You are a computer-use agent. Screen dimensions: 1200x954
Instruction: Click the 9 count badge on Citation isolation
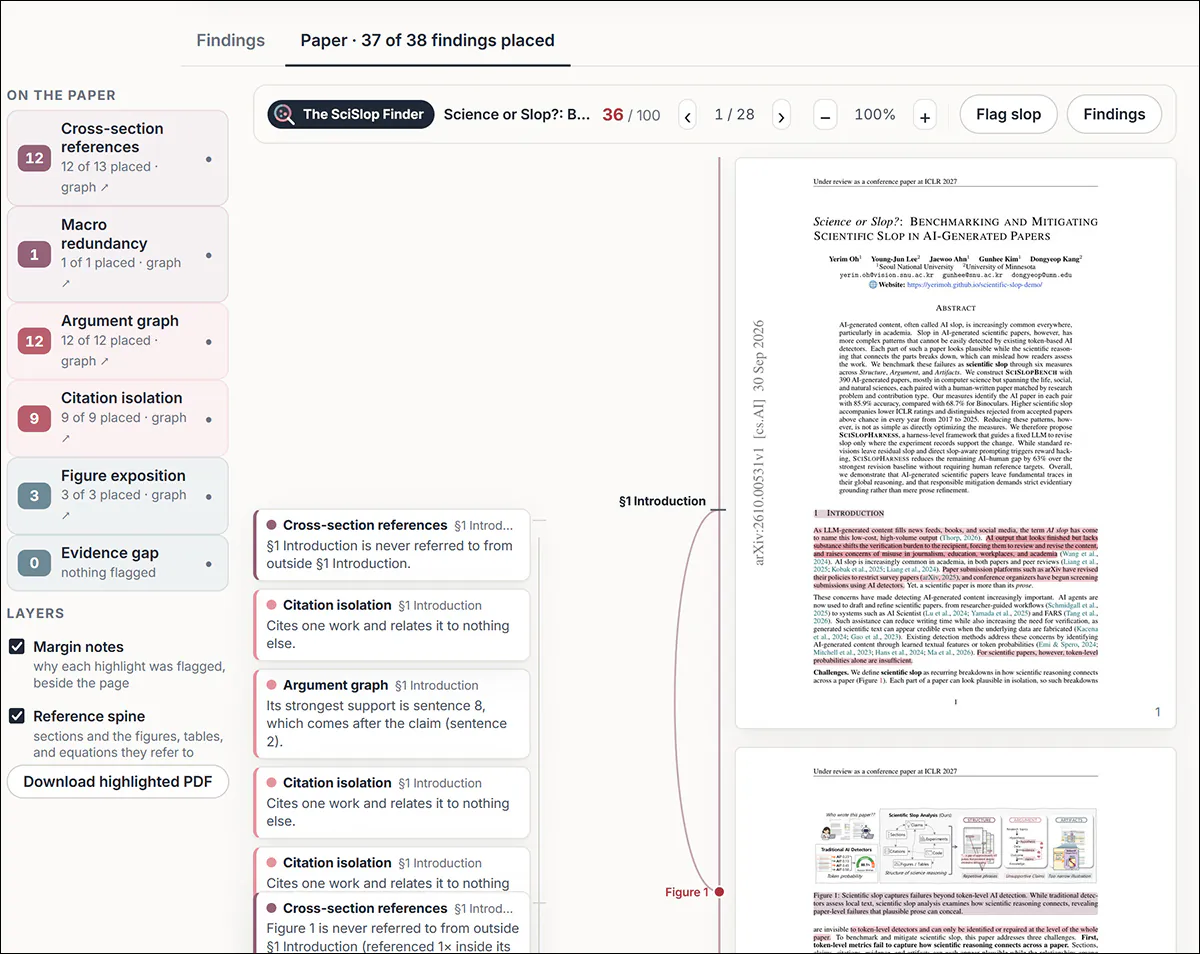pyautogui.click(x=34, y=418)
